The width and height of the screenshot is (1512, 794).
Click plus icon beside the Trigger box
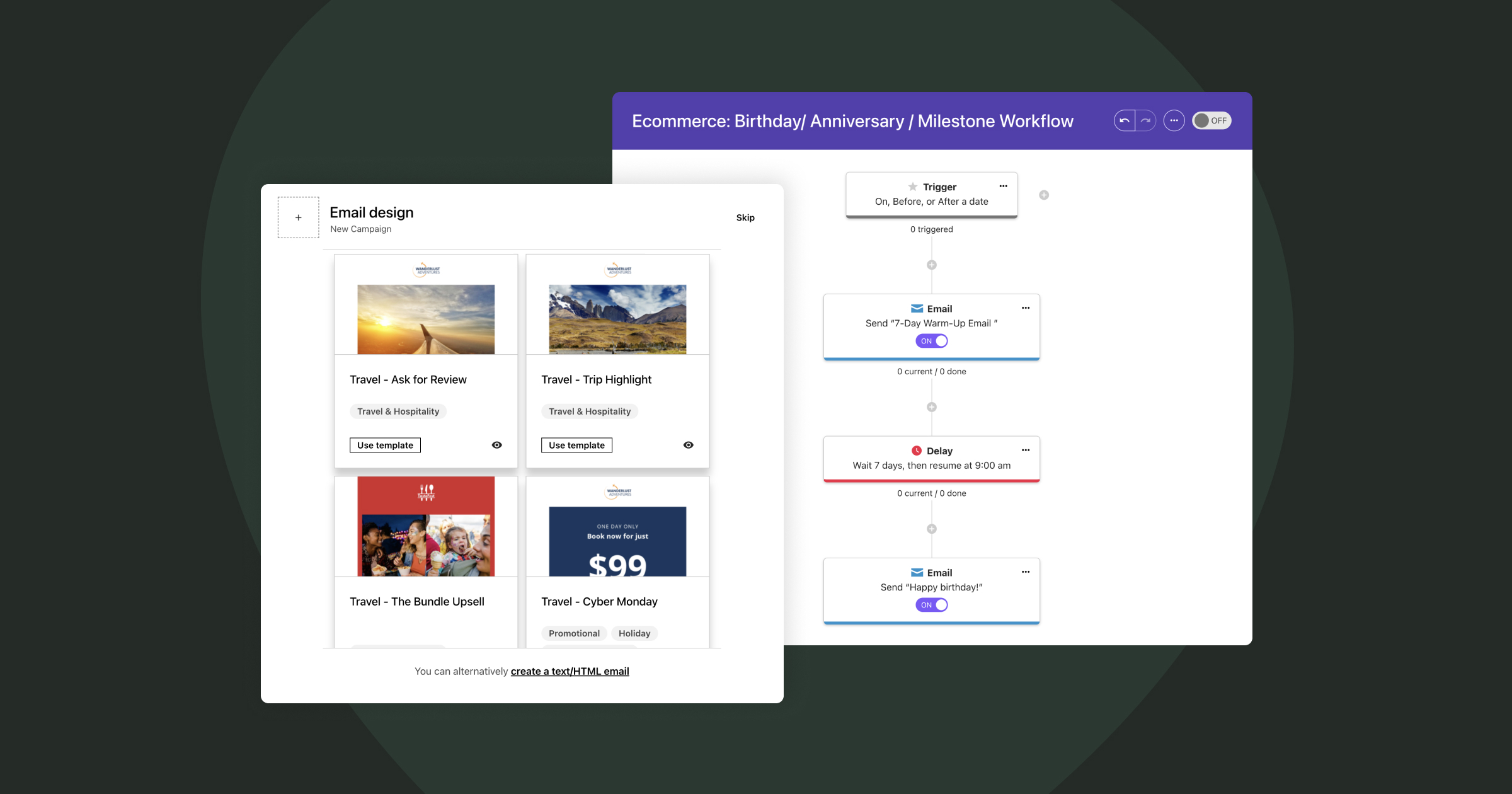coord(1044,195)
